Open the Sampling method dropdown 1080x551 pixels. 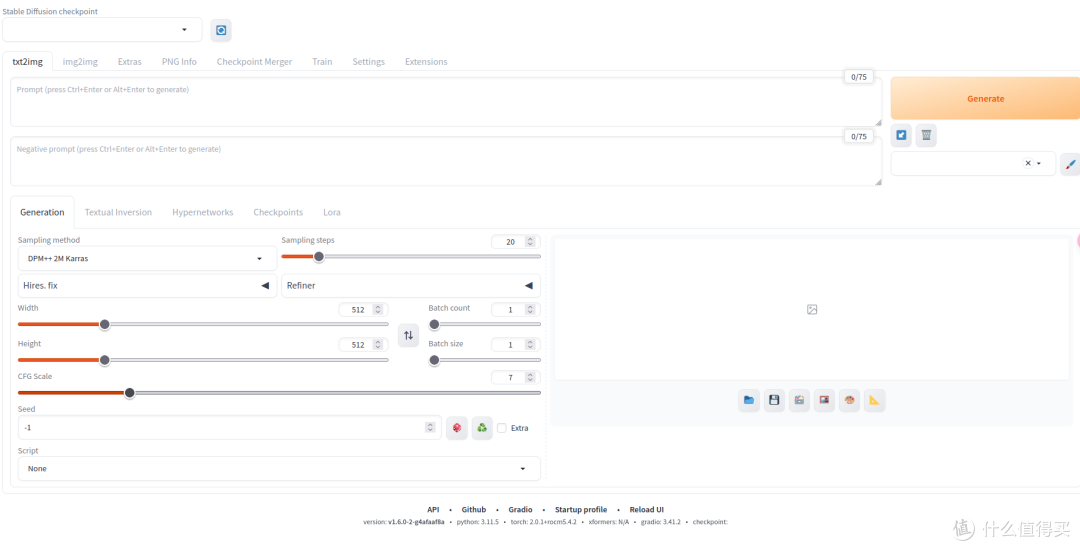coord(147,258)
